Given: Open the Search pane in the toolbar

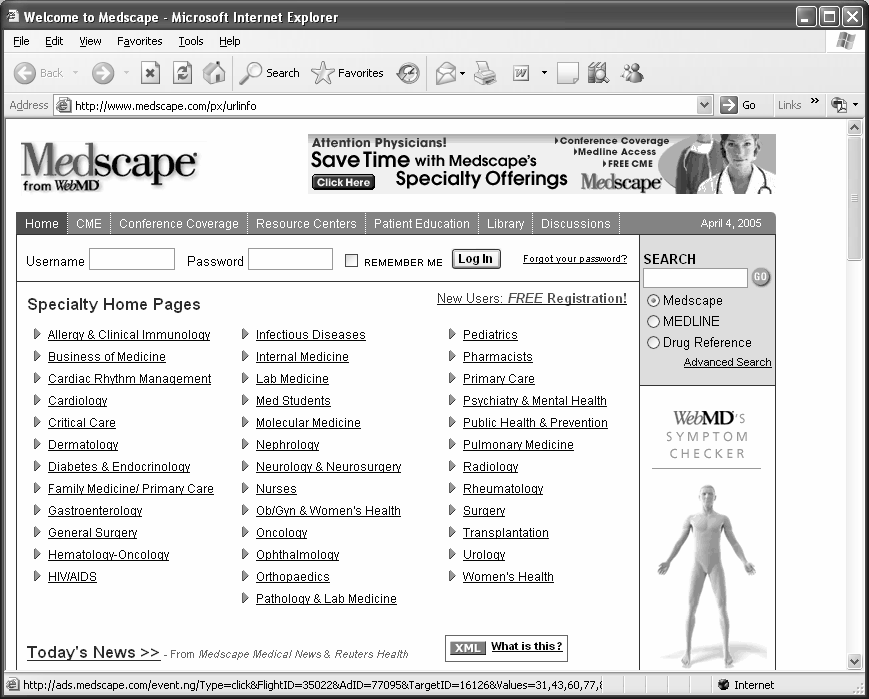Looking at the screenshot, I should click(x=269, y=73).
